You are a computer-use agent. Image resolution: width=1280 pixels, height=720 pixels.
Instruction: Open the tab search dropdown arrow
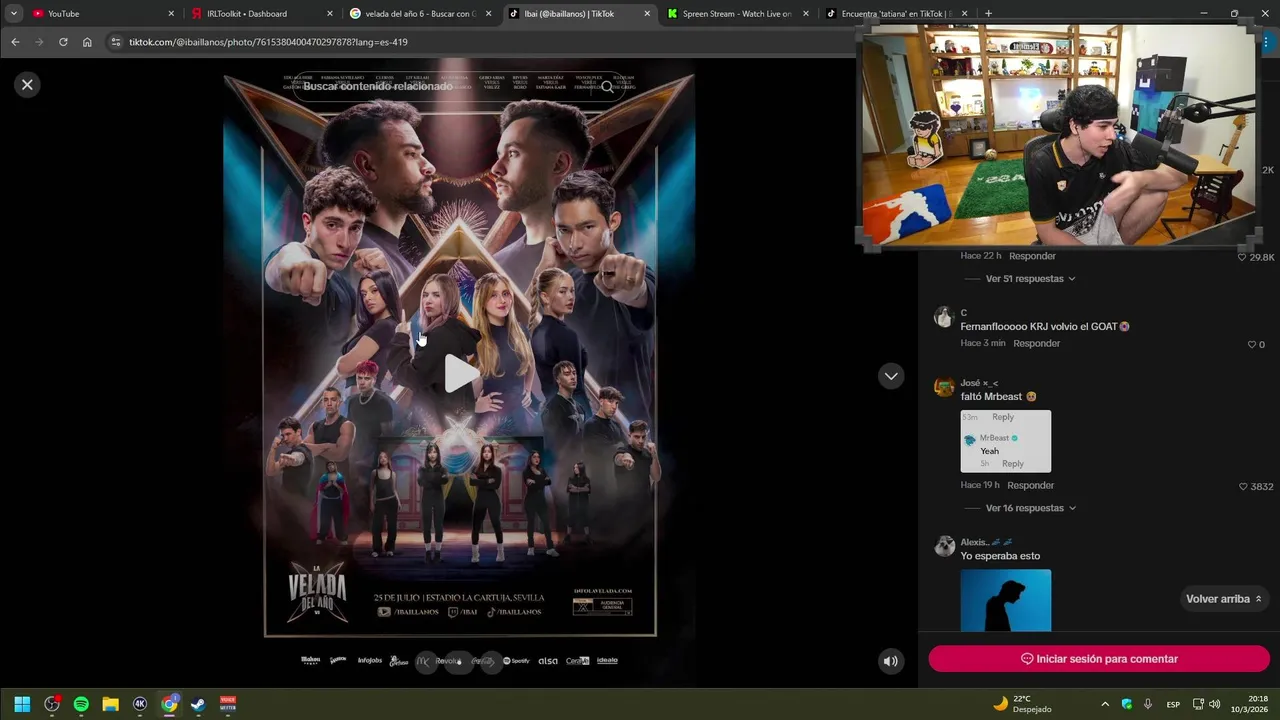(14, 14)
